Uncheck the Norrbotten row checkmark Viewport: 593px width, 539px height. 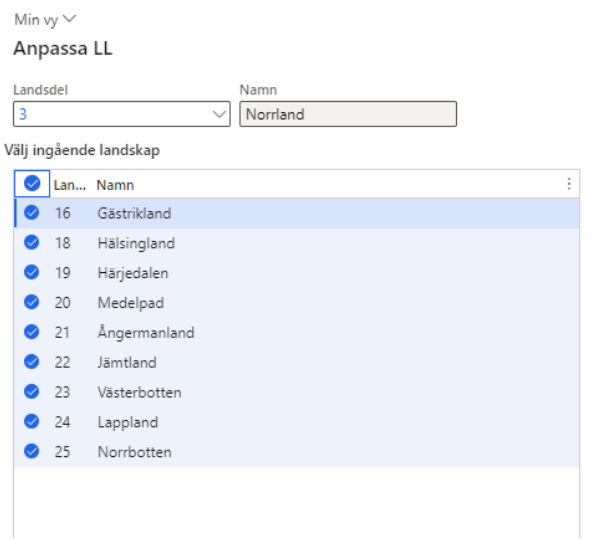[31, 451]
